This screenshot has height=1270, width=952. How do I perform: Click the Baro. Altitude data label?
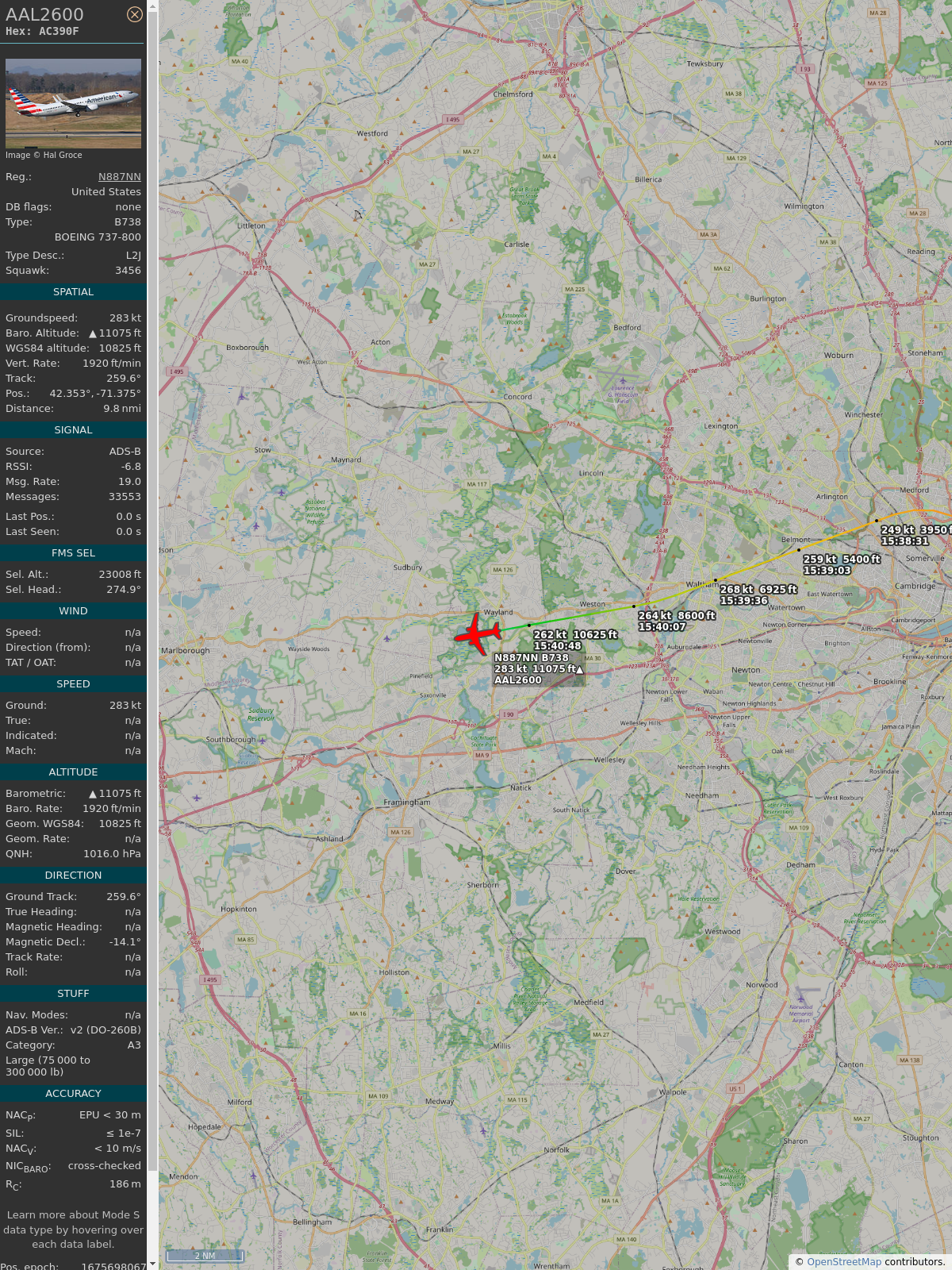pos(42,333)
